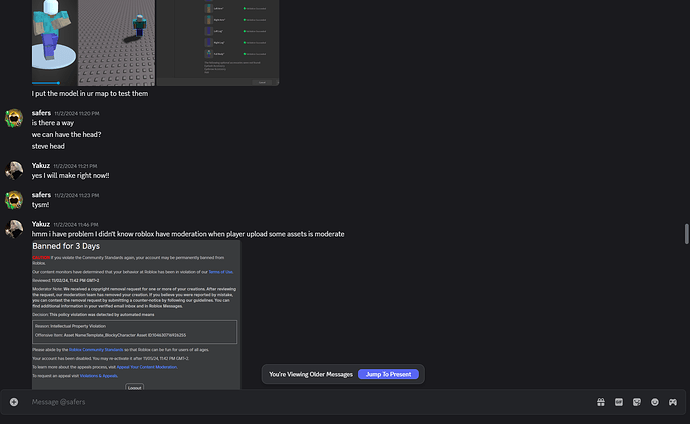Screen dimensions: 690x424
Task: Click Yakuz avatar next to 'yes I will make right now!!'
Action: point(14,171)
